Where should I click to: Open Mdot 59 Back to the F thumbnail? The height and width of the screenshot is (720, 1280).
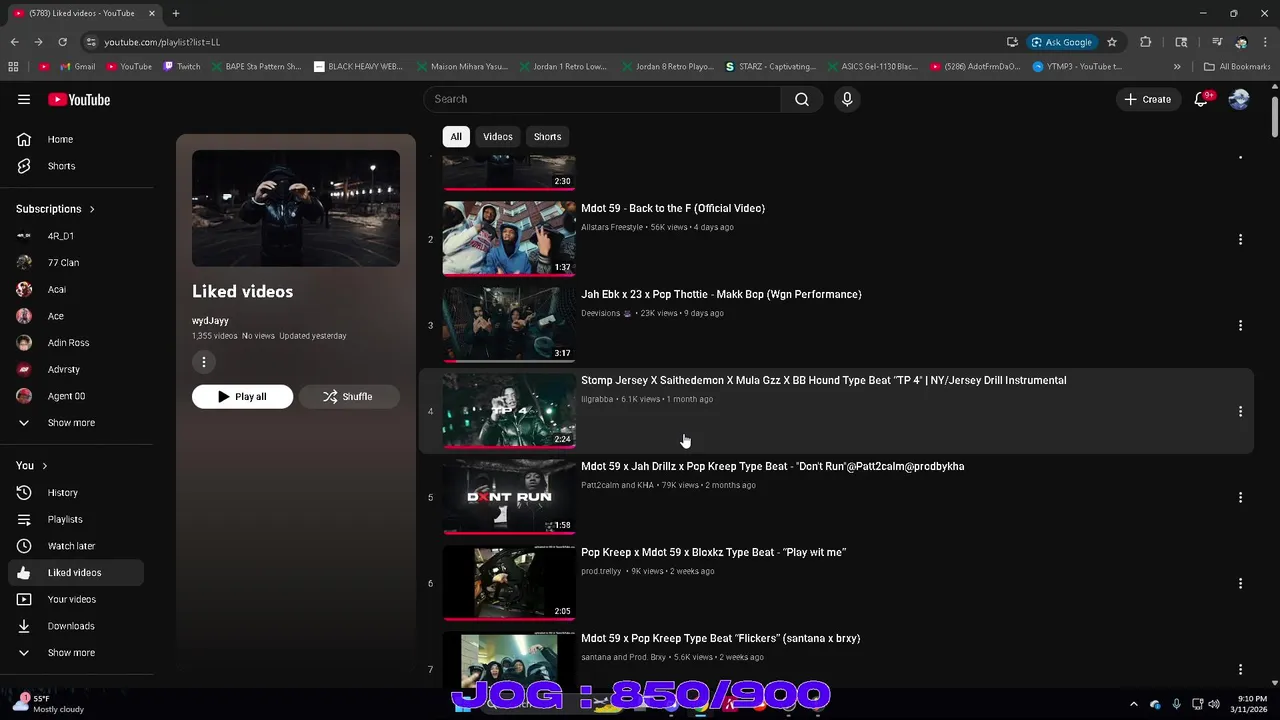(509, 239)
